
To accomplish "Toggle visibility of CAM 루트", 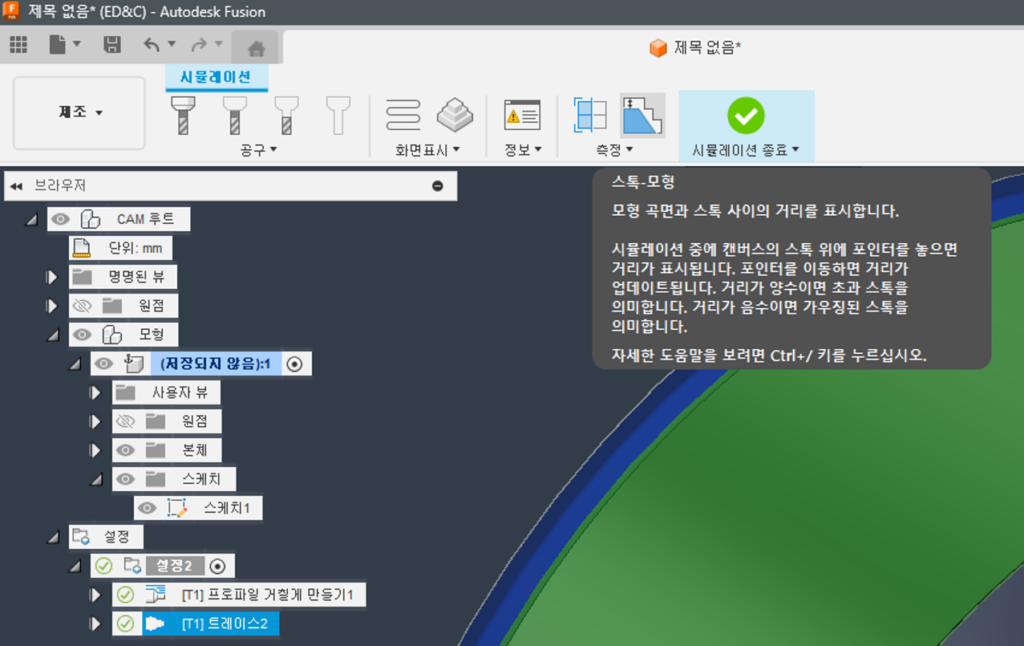I will click(61, 219).
